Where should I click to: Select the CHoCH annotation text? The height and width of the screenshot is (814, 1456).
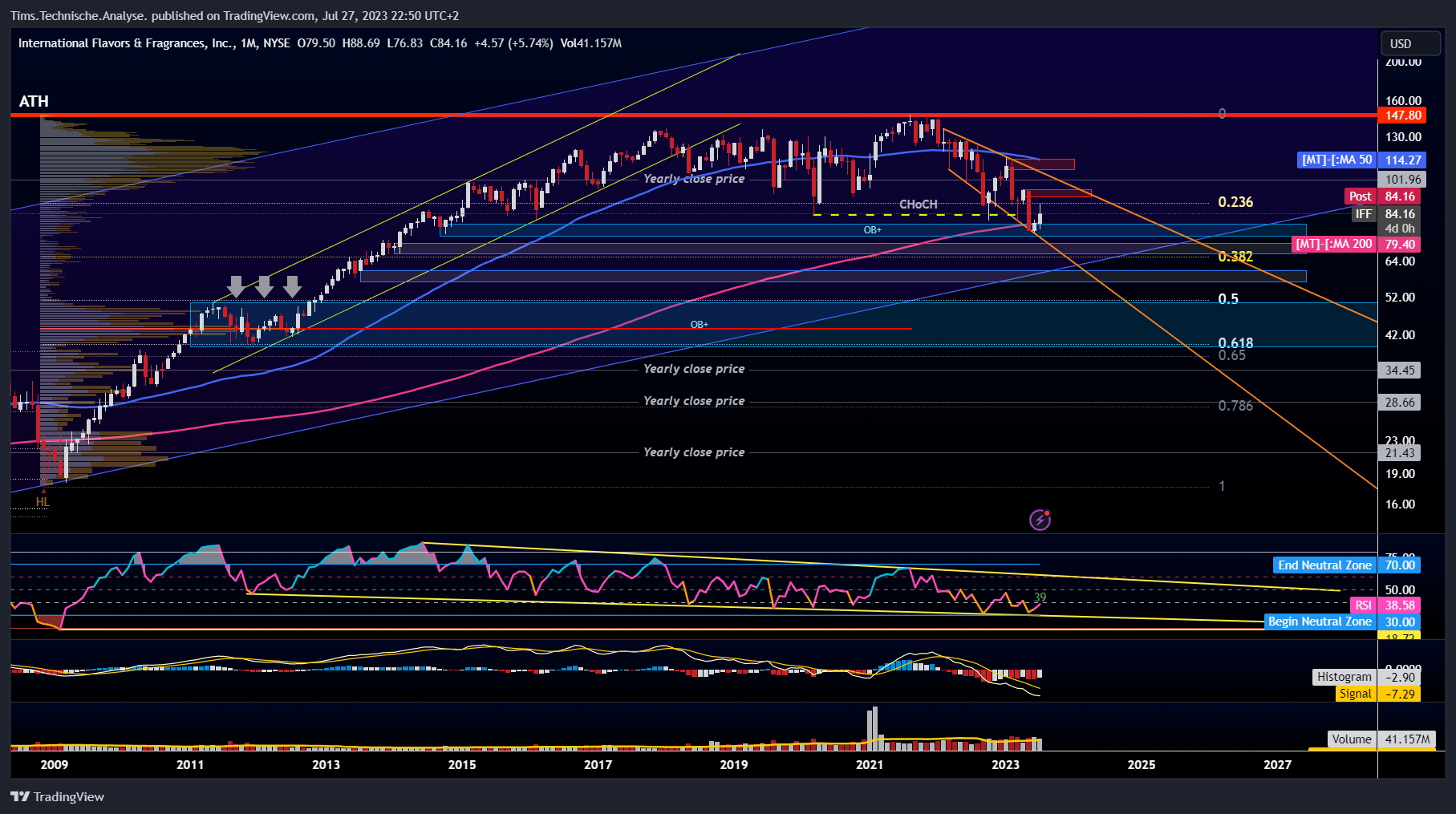[x=918, y=205]
